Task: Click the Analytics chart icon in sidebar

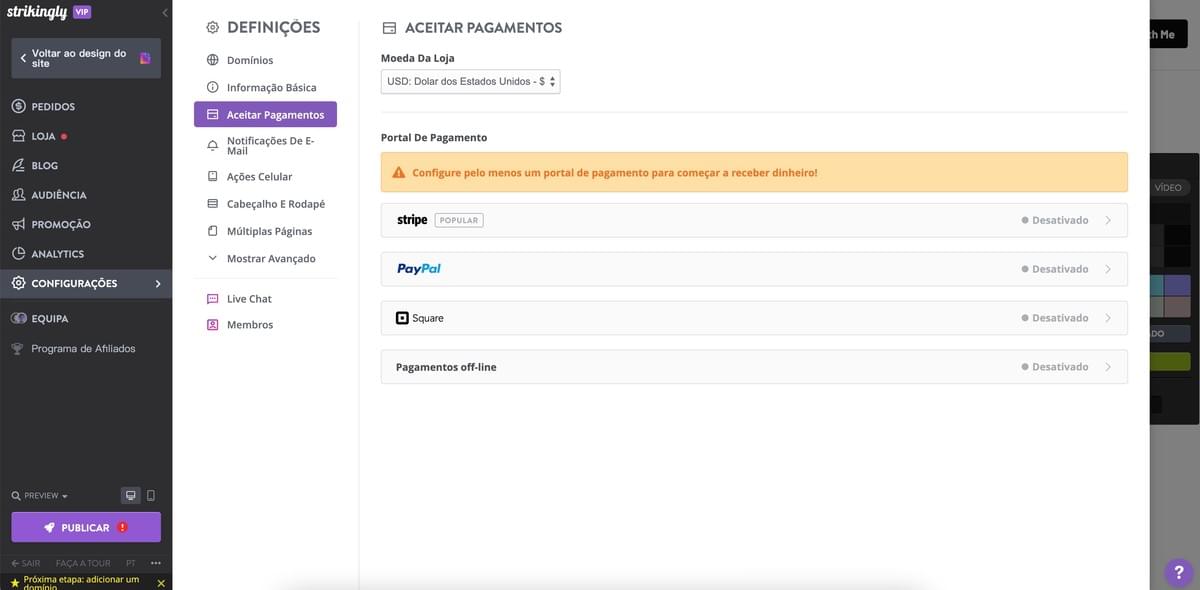Action: [18, 254]
